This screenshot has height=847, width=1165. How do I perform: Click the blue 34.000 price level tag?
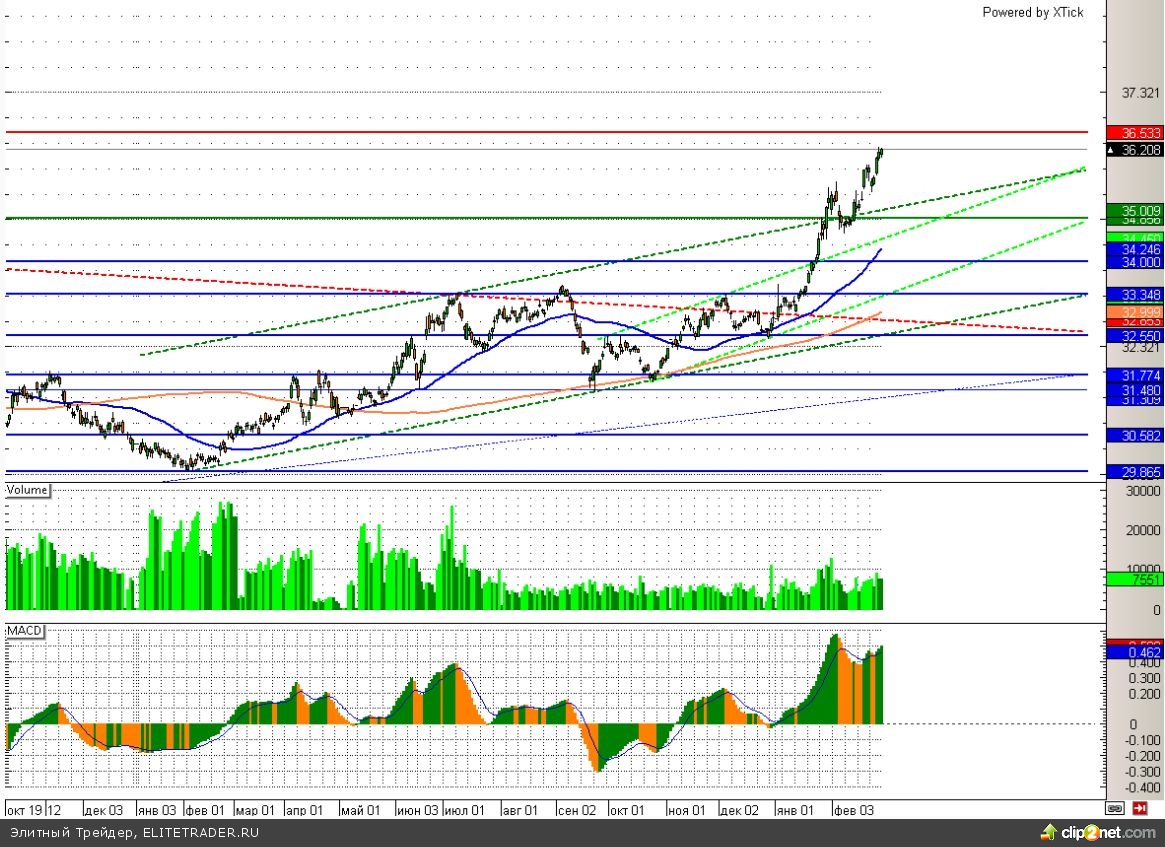coord(1135,261)
